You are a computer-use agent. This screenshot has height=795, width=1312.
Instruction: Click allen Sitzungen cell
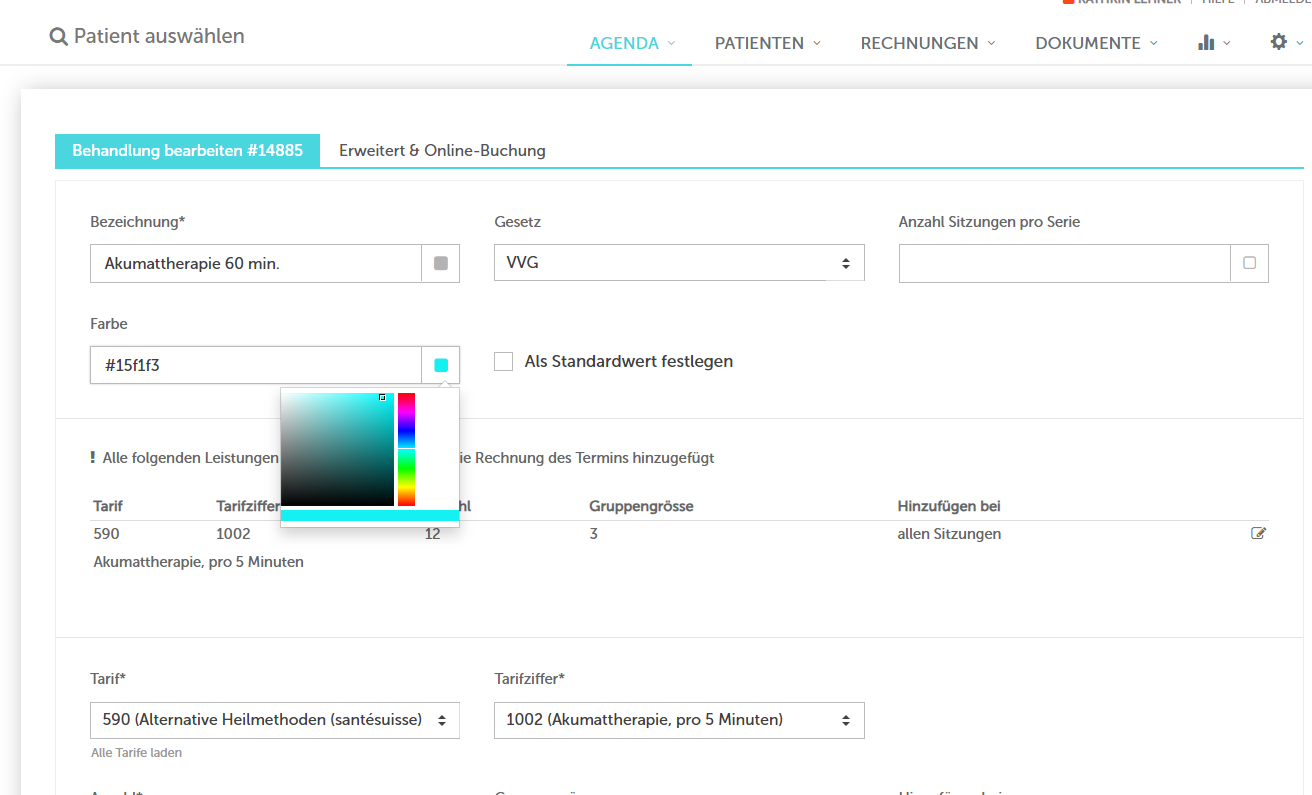coord(949,534)
